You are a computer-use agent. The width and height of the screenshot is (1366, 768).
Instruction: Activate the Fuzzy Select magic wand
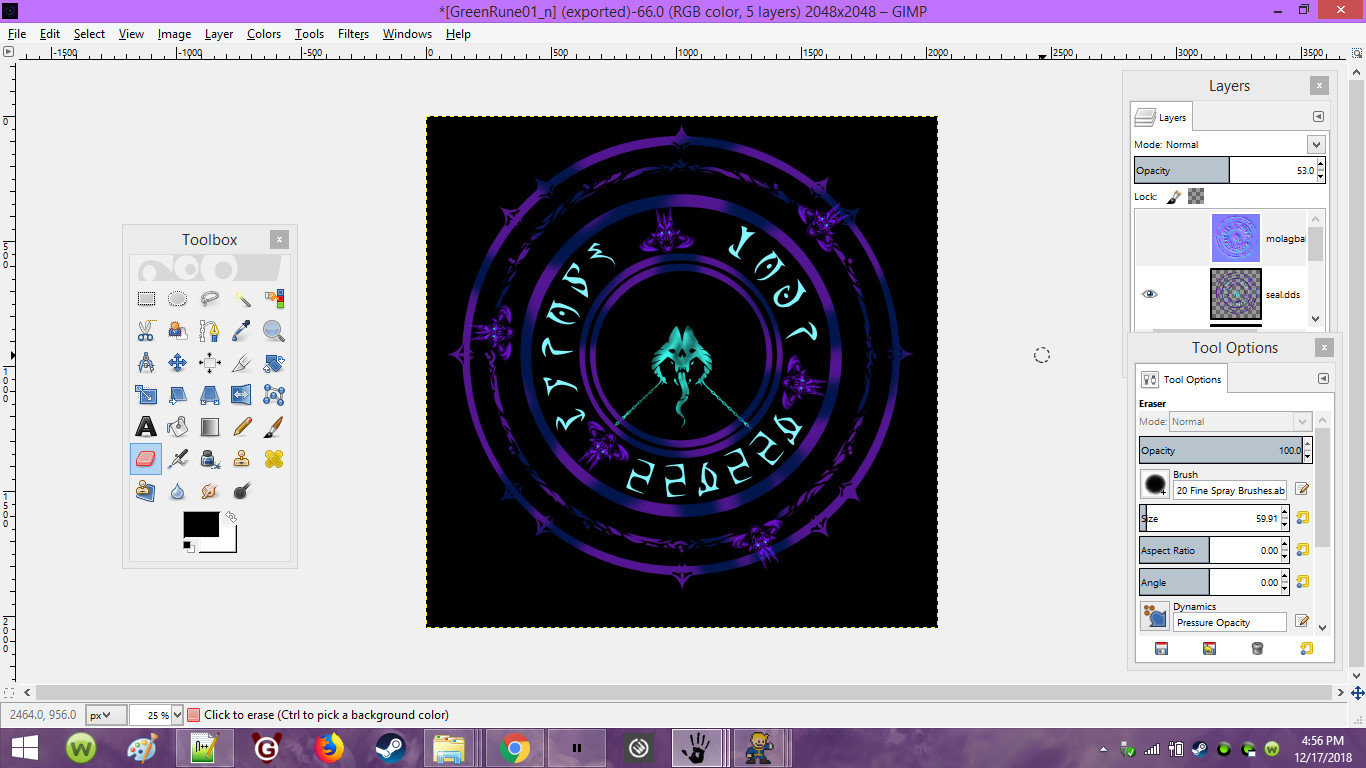click(242, 298)
